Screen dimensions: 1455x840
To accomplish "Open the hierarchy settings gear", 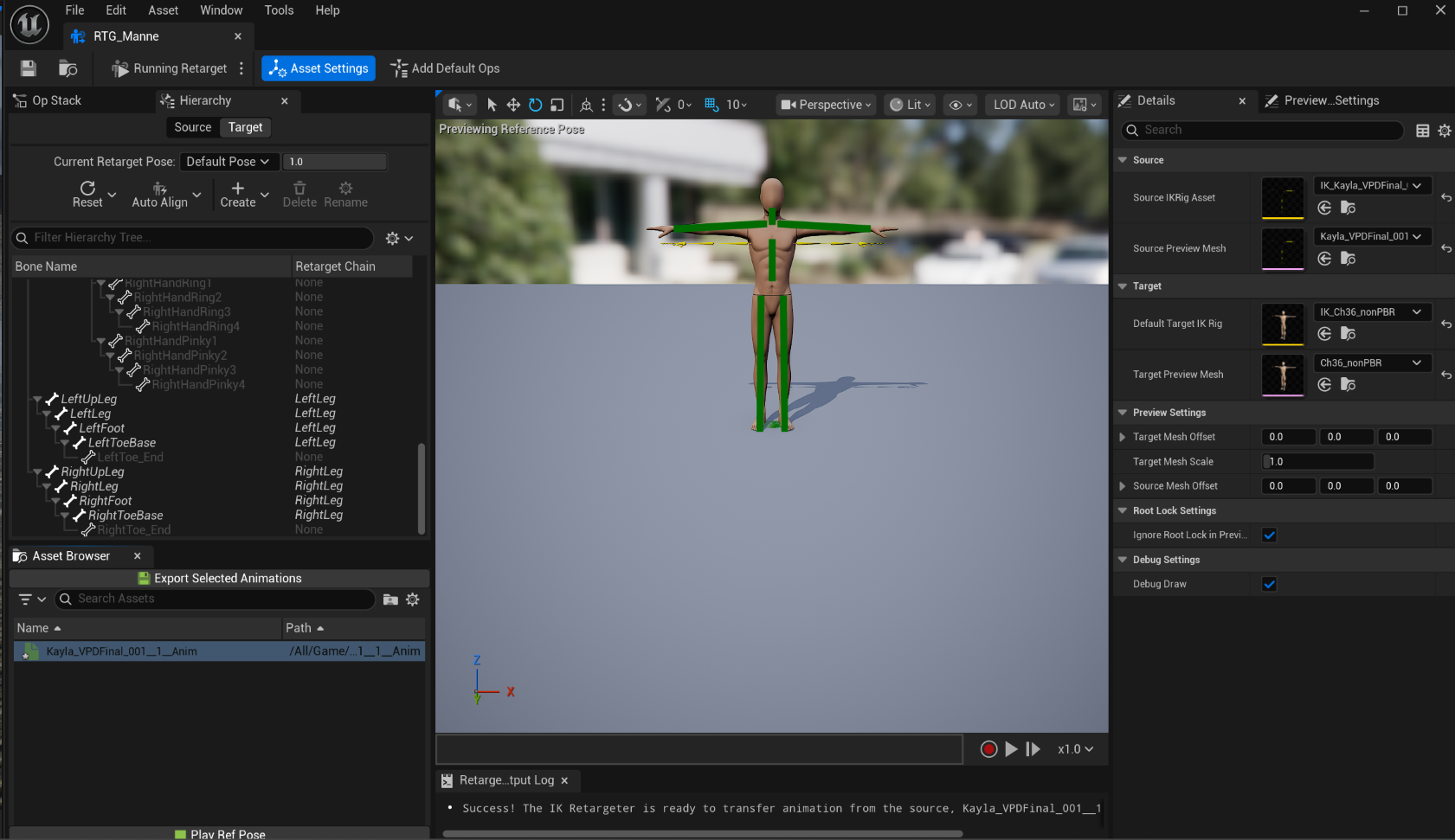I will [394, 237].
